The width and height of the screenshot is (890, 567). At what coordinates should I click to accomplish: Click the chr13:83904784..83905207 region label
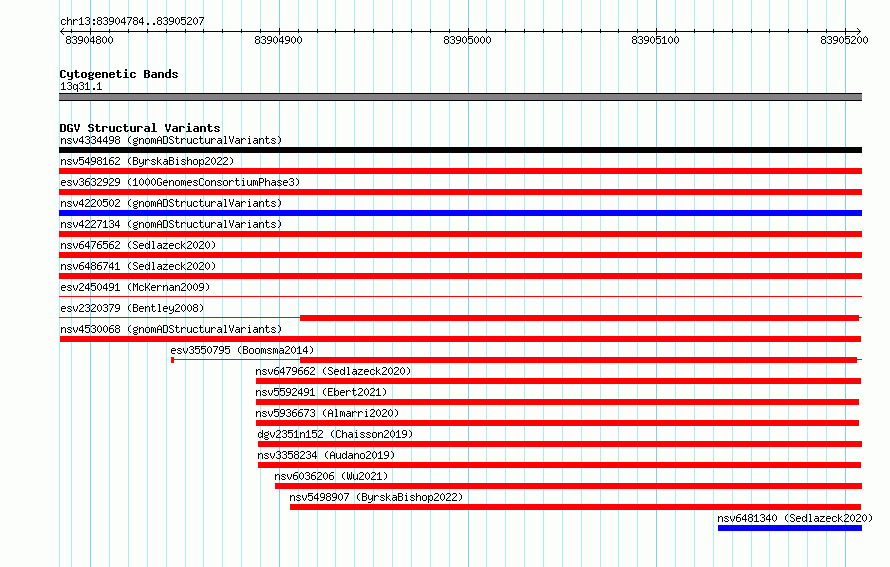132,21
